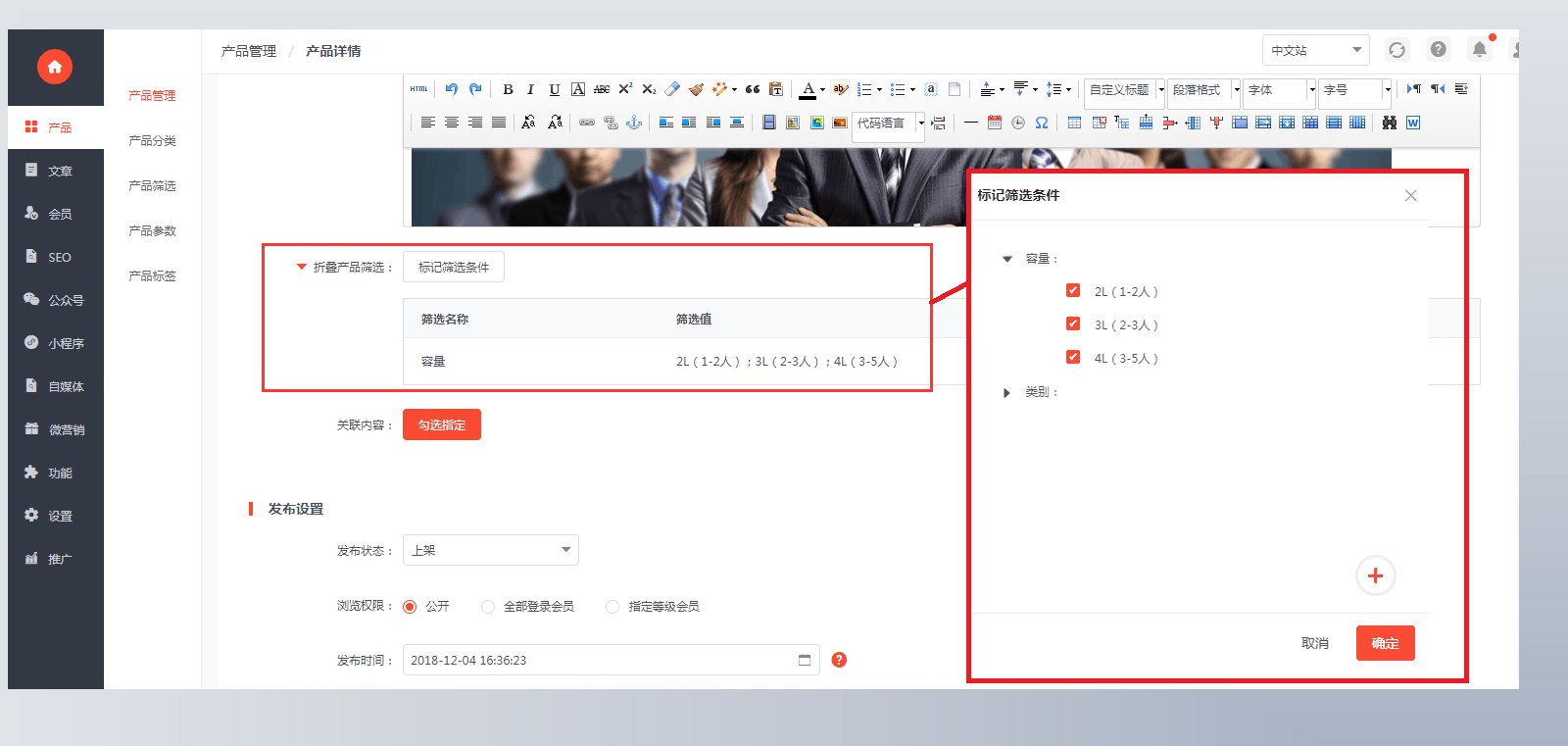Screen dimensions: 1568x746
Task: Click the Undo arrow in editor toolbar
Action: pyautogui.click(x=451, y=89)
